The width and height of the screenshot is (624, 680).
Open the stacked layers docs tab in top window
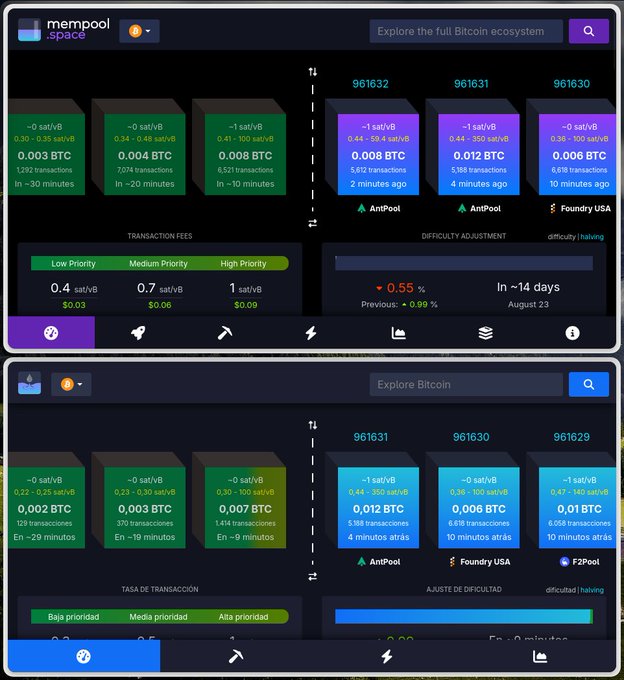click(485, 333)
